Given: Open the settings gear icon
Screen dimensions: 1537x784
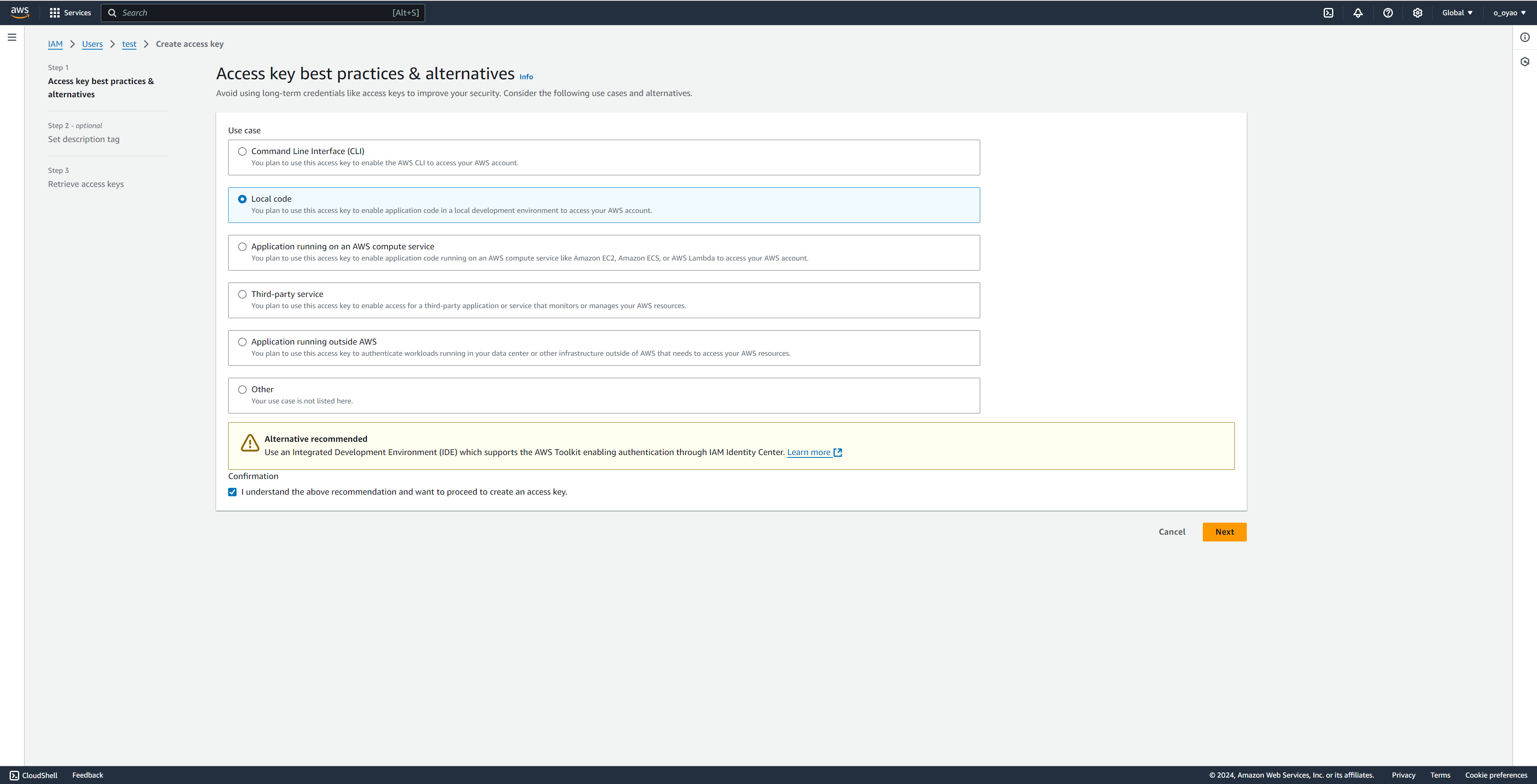Looking at the screenshot, I should tap(1418, 12).
